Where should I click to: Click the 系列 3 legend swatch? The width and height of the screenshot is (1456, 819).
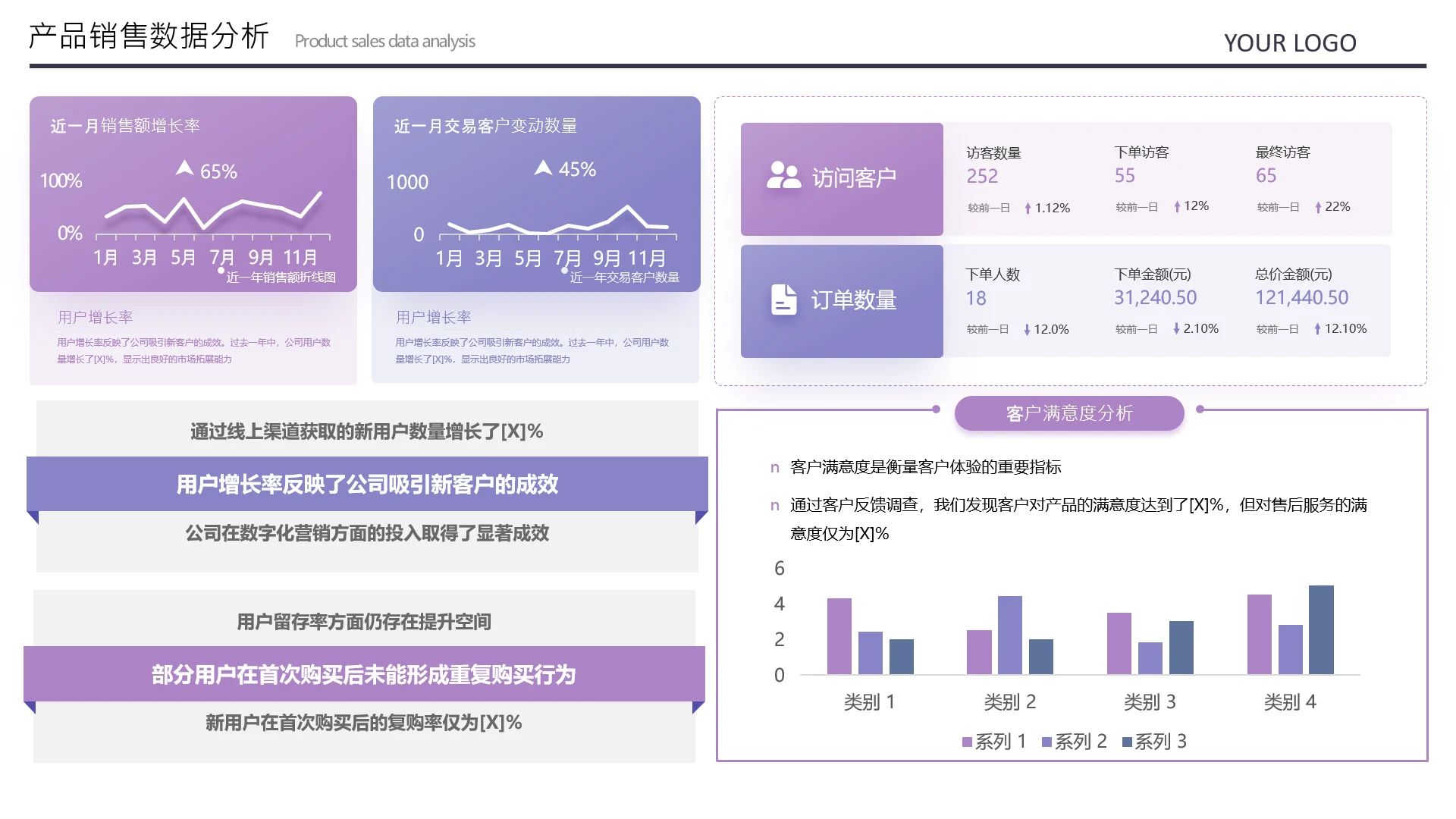pos(1127,742)
